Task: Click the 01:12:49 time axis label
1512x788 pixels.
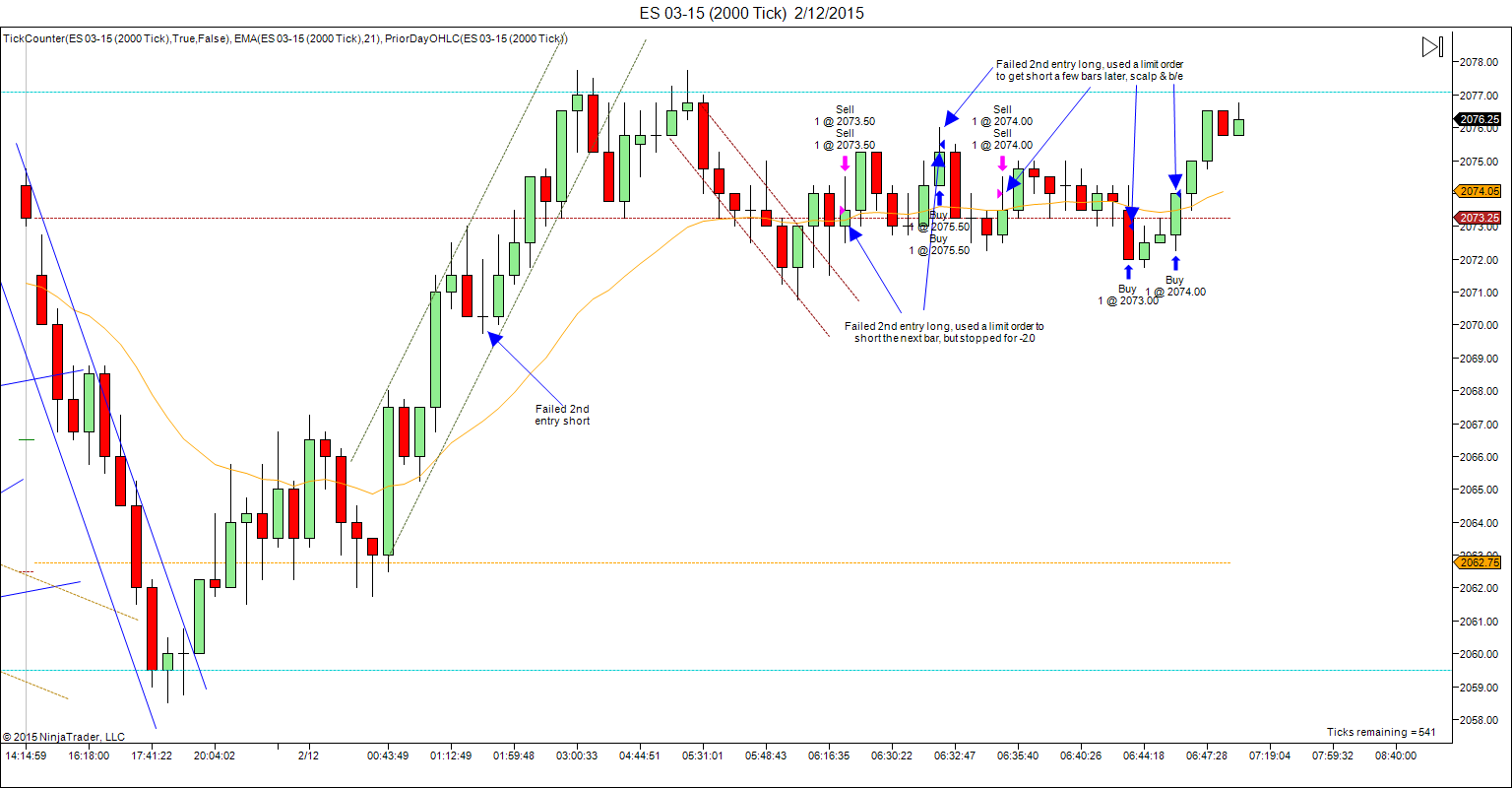Action: coord(451,756)
